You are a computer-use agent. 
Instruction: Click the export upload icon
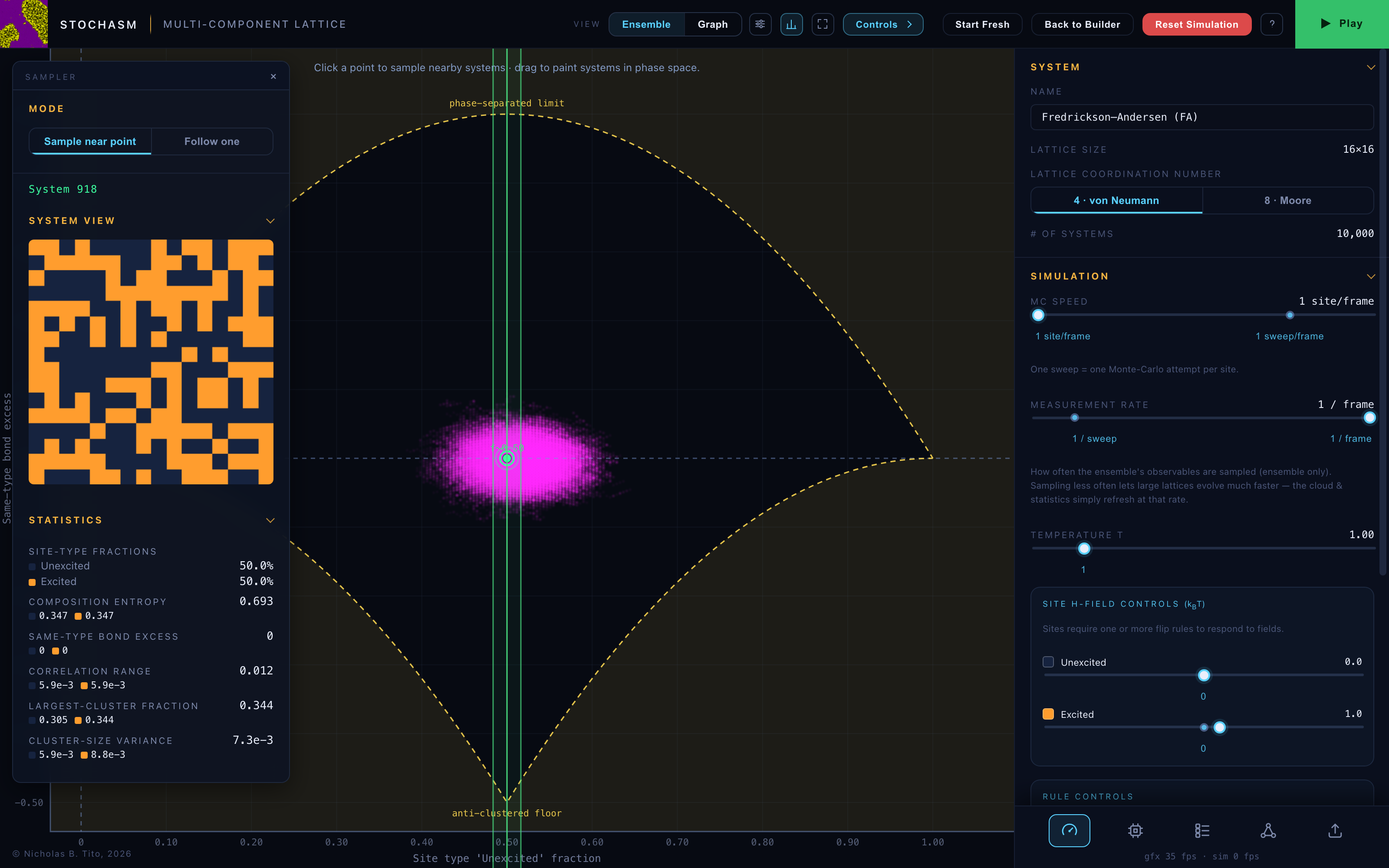[x=1335, y=830]
